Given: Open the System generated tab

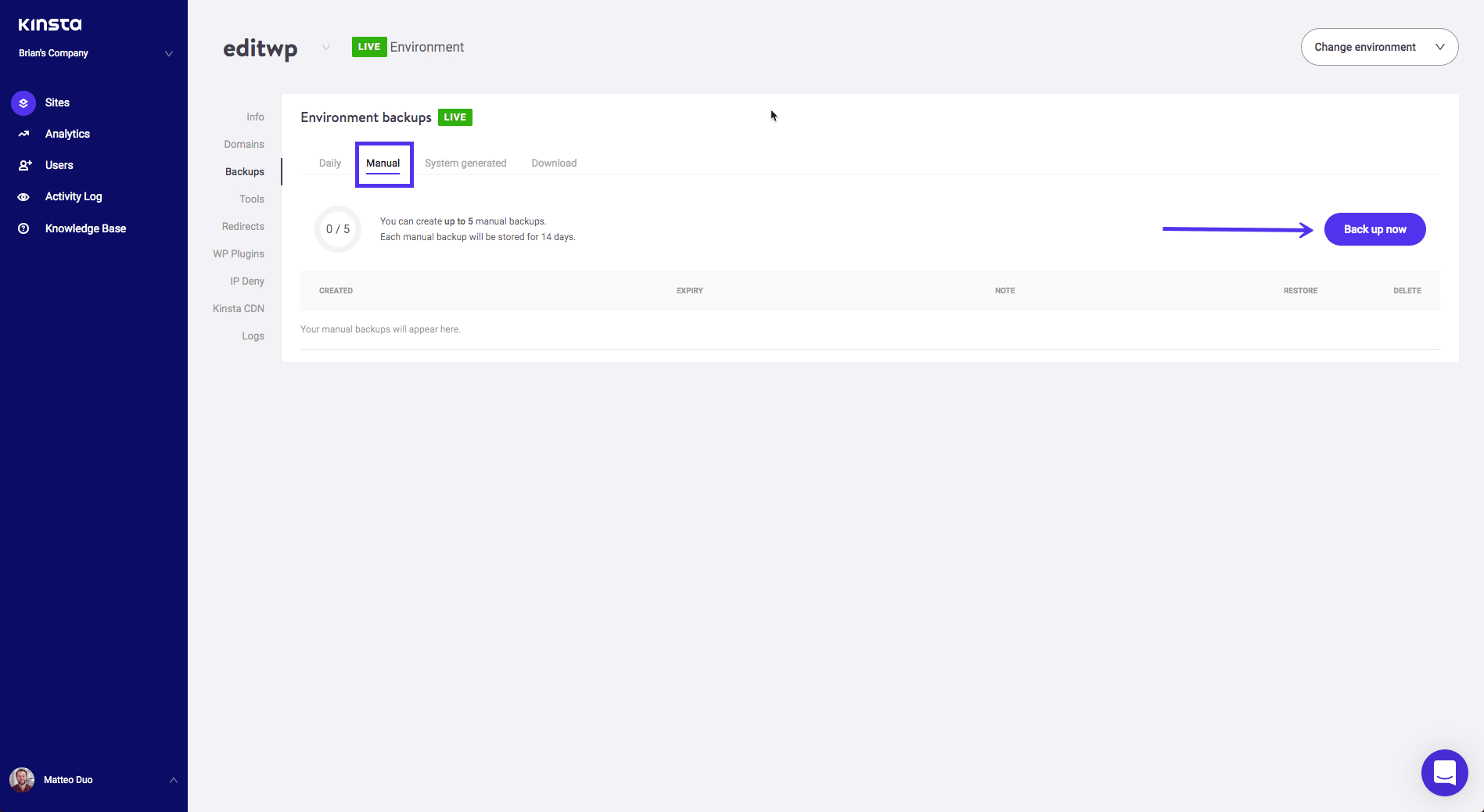Looking at the screenshot, I should [465, 163].
